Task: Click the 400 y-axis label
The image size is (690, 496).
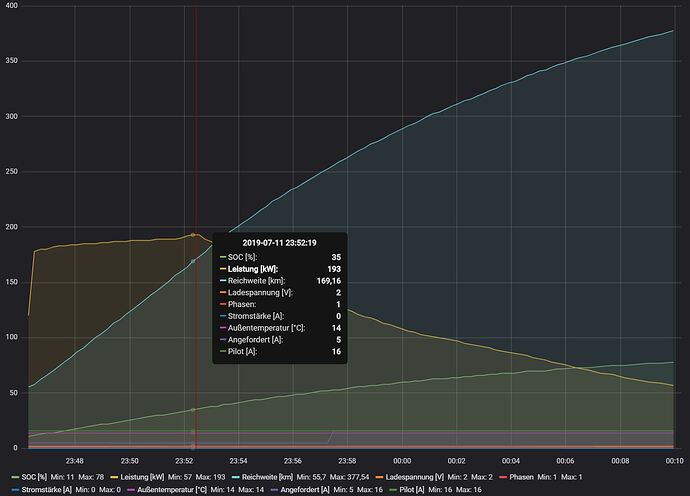Action: pyautogui.click(x=11, y=6)
